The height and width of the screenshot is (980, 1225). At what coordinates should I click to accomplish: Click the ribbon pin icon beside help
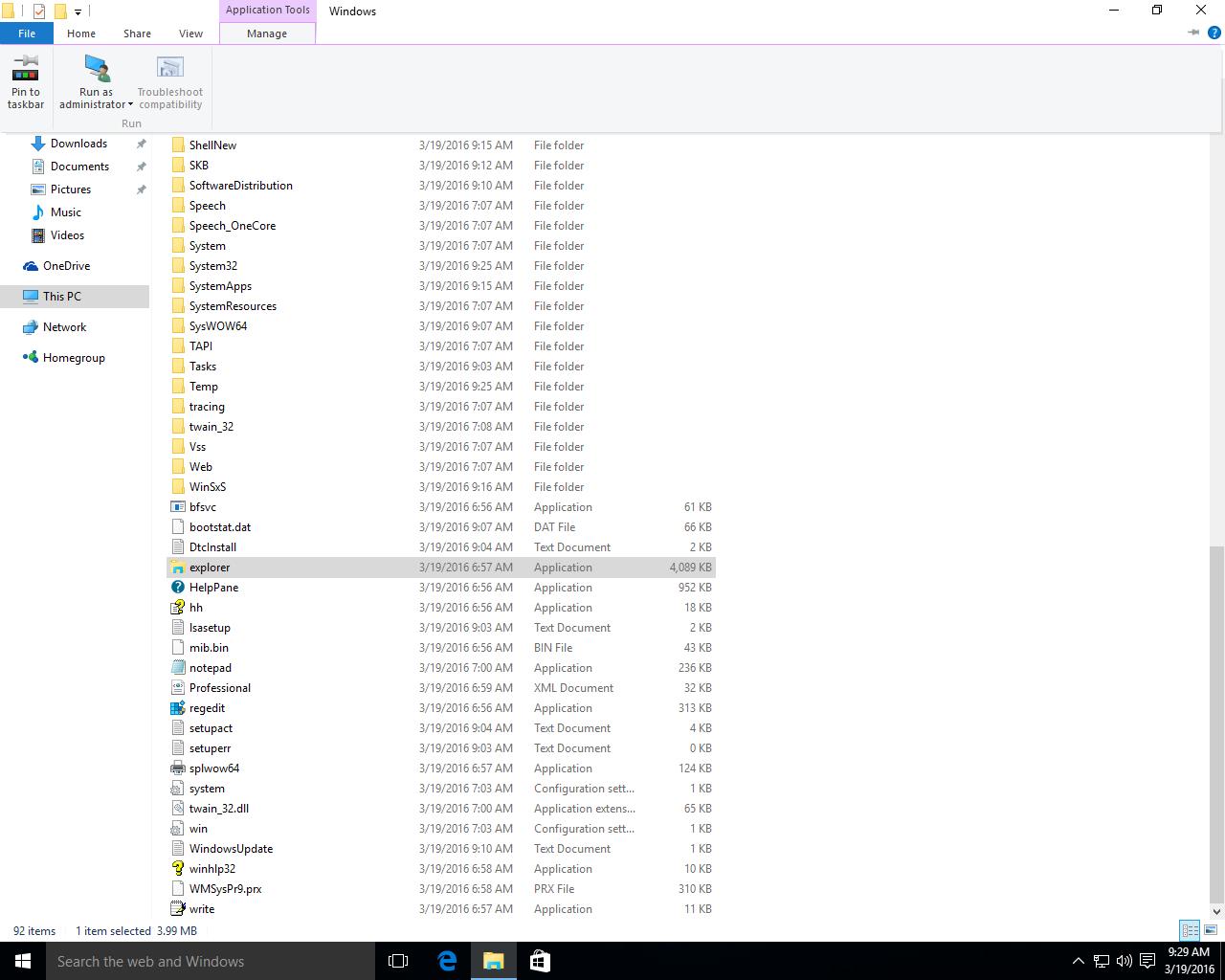pos(1193,33)
